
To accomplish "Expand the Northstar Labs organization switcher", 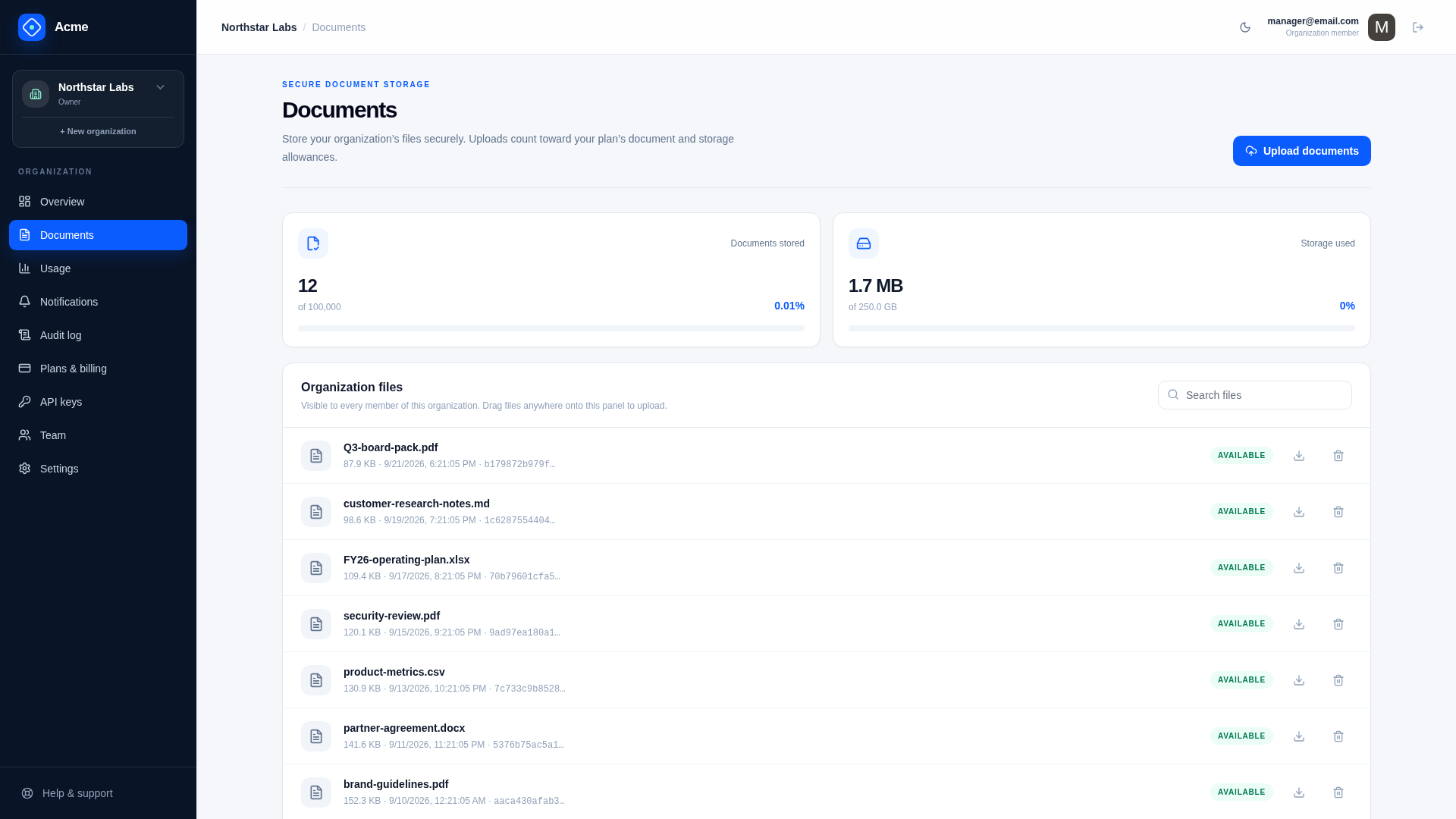I will coord(98,93).
